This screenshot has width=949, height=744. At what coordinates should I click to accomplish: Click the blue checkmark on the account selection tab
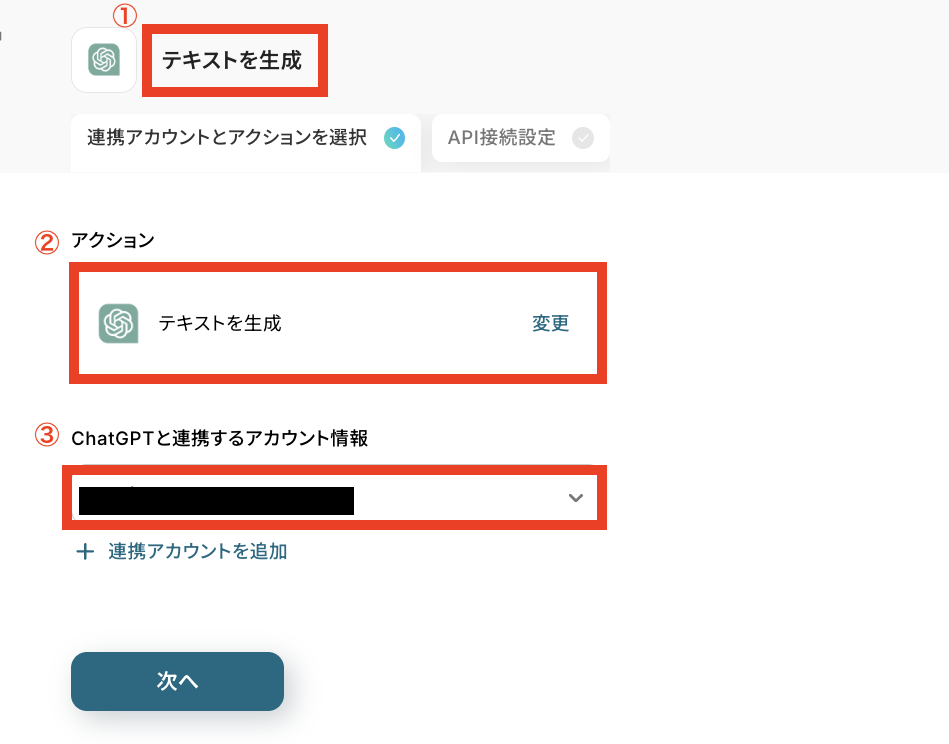394,138
